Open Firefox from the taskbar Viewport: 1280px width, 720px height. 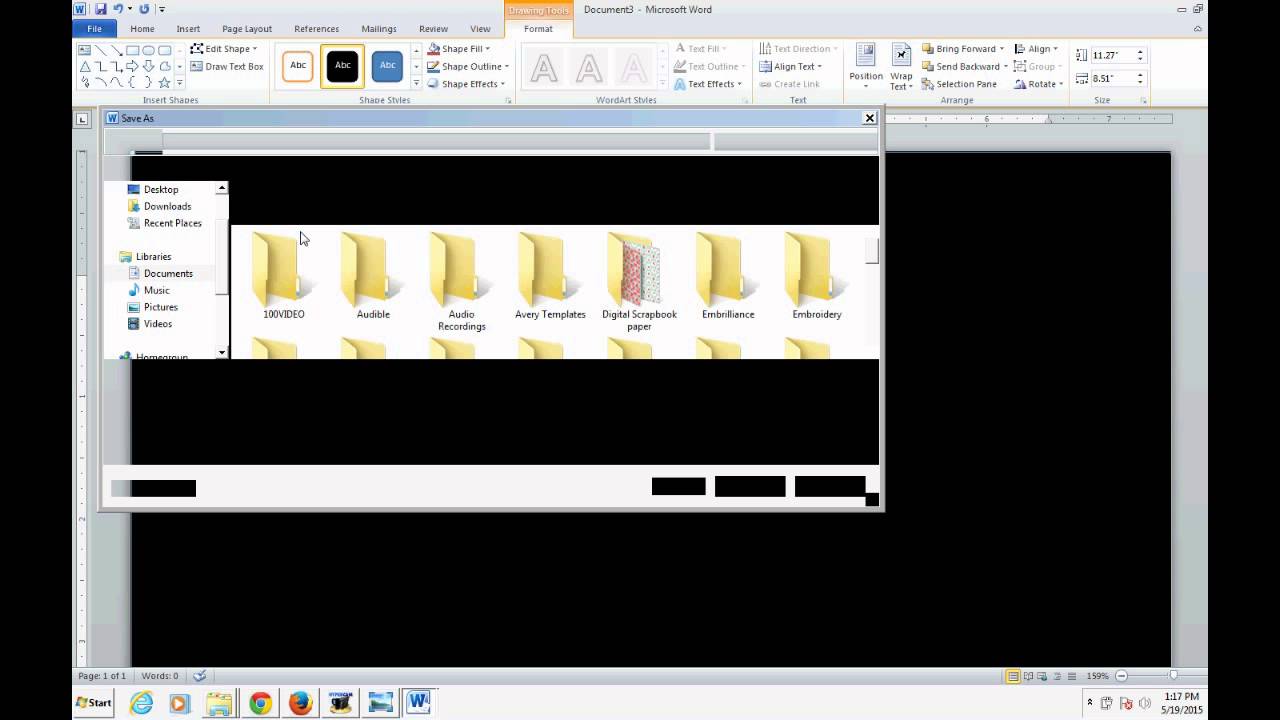click(300, 703)
